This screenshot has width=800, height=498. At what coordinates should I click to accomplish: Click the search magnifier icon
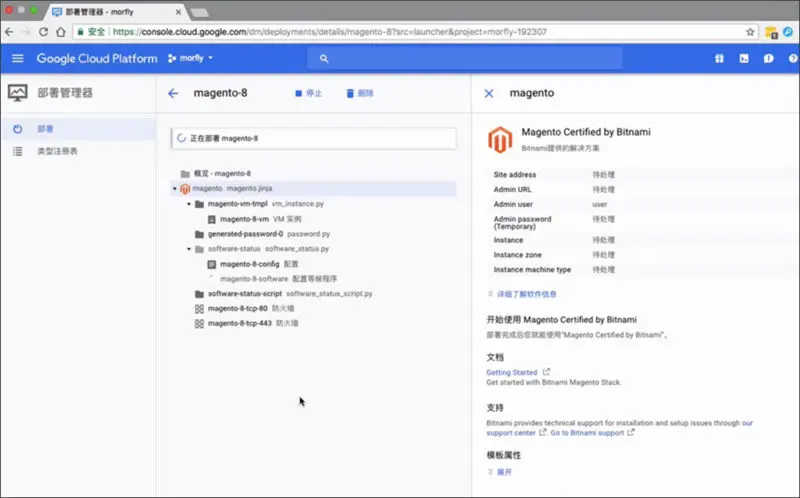324,59
